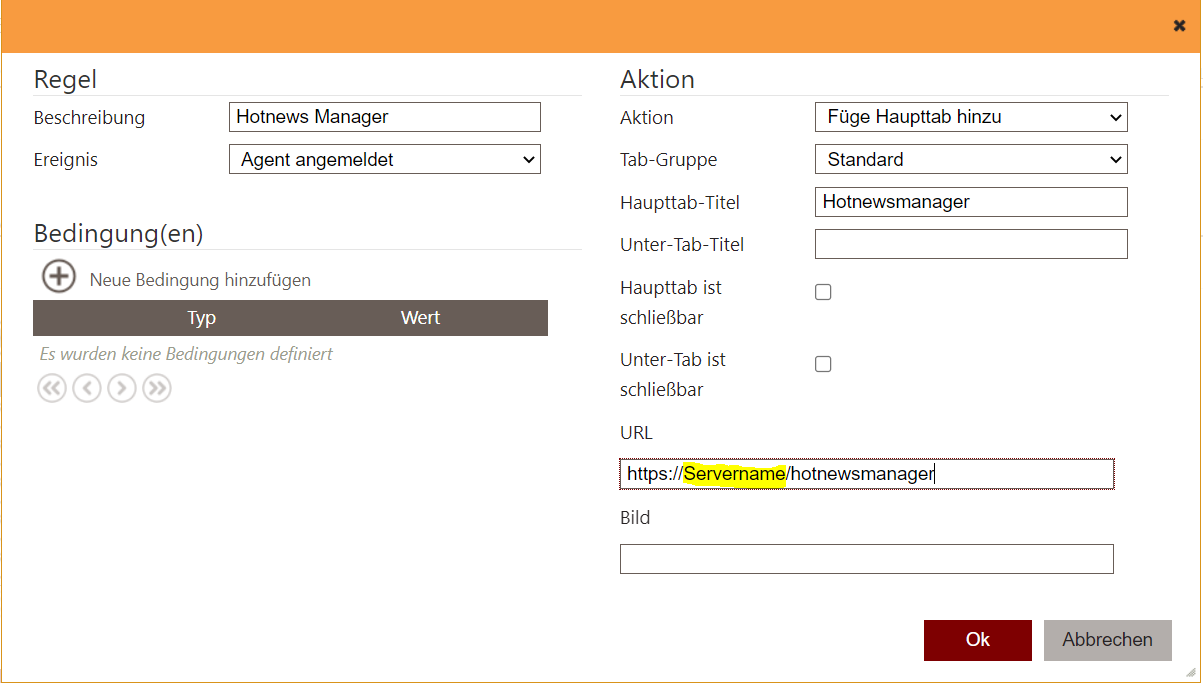Click the plus icon to add new condition
The image size is (1203, 683).
pos(59,277)
